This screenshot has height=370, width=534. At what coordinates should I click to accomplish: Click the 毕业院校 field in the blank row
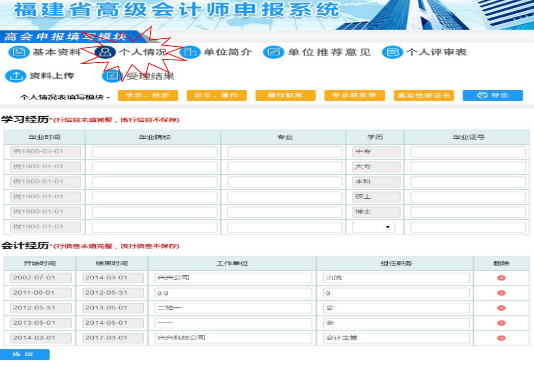tap(155, 227)
